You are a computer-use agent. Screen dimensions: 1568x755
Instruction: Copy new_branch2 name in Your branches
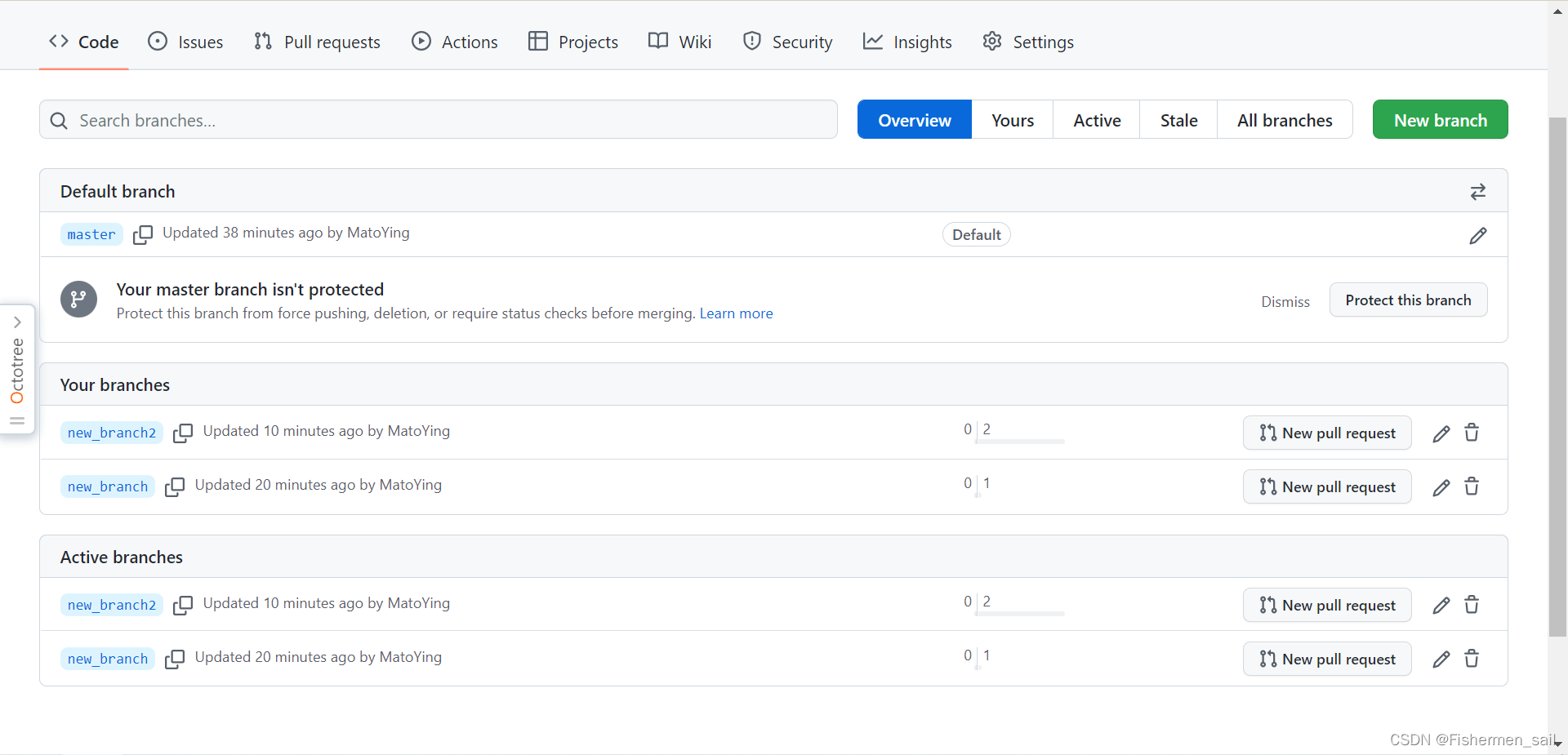183,433
